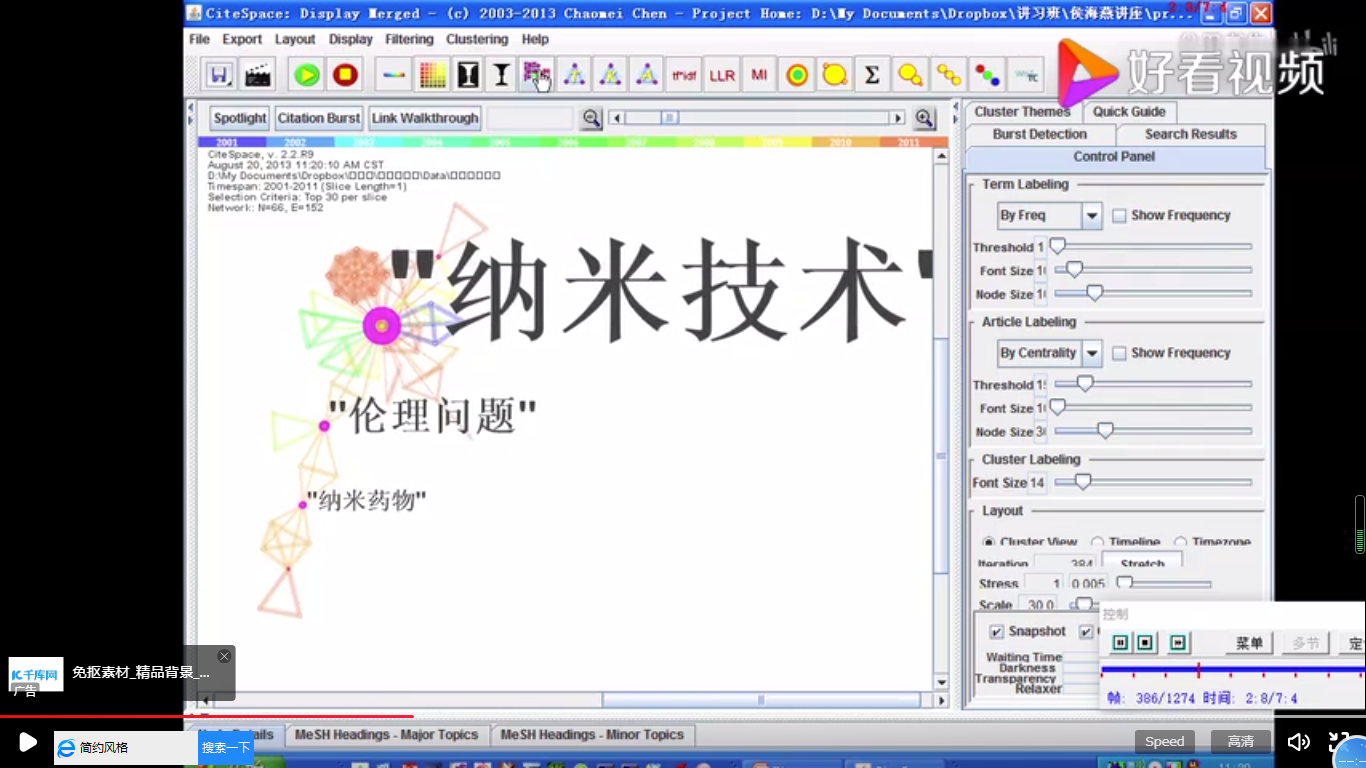Click the Spotlight button
This screenshot has height=768, width=1366.
click(x=240, y=118)
